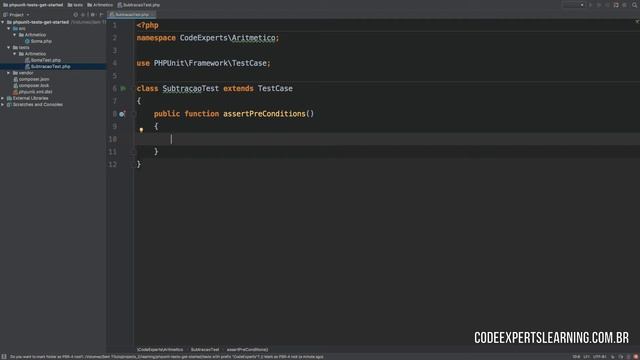Screen dimensions: 640x360
Task: Click the Project panel icon next to the Project title
Action: coord(5,15)
